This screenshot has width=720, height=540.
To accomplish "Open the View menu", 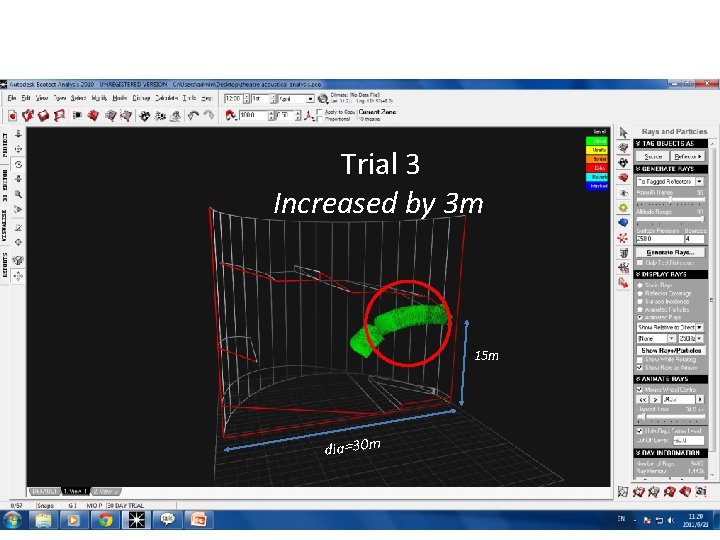I will click(x=42, y=98).
